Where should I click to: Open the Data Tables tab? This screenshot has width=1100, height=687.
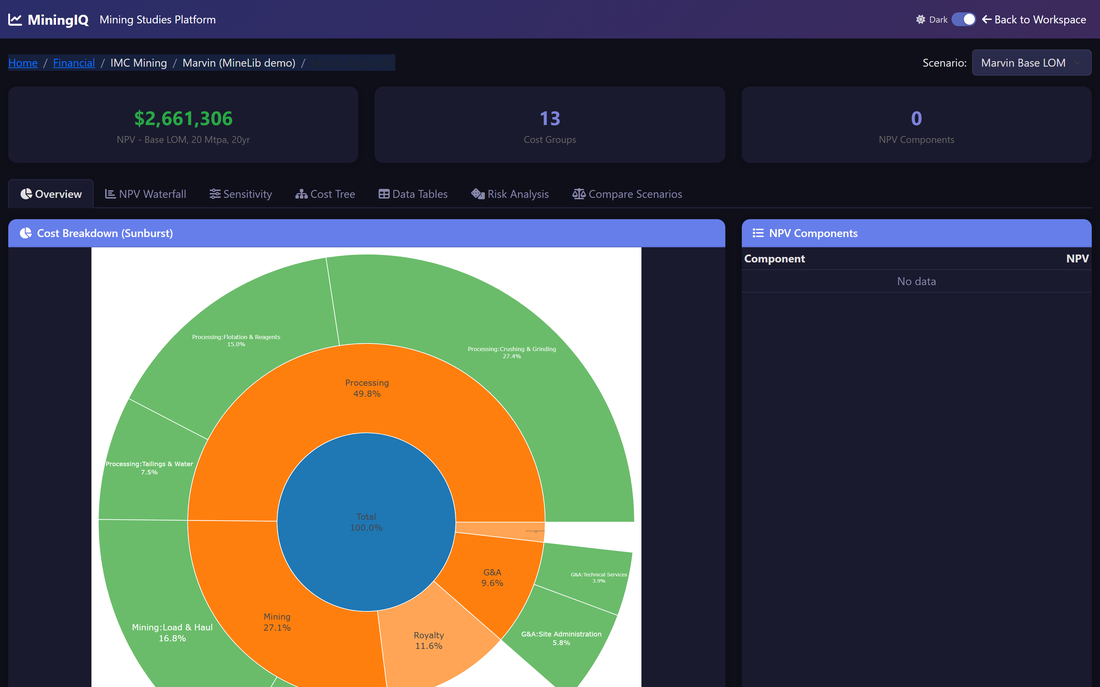tap(412, 194)
